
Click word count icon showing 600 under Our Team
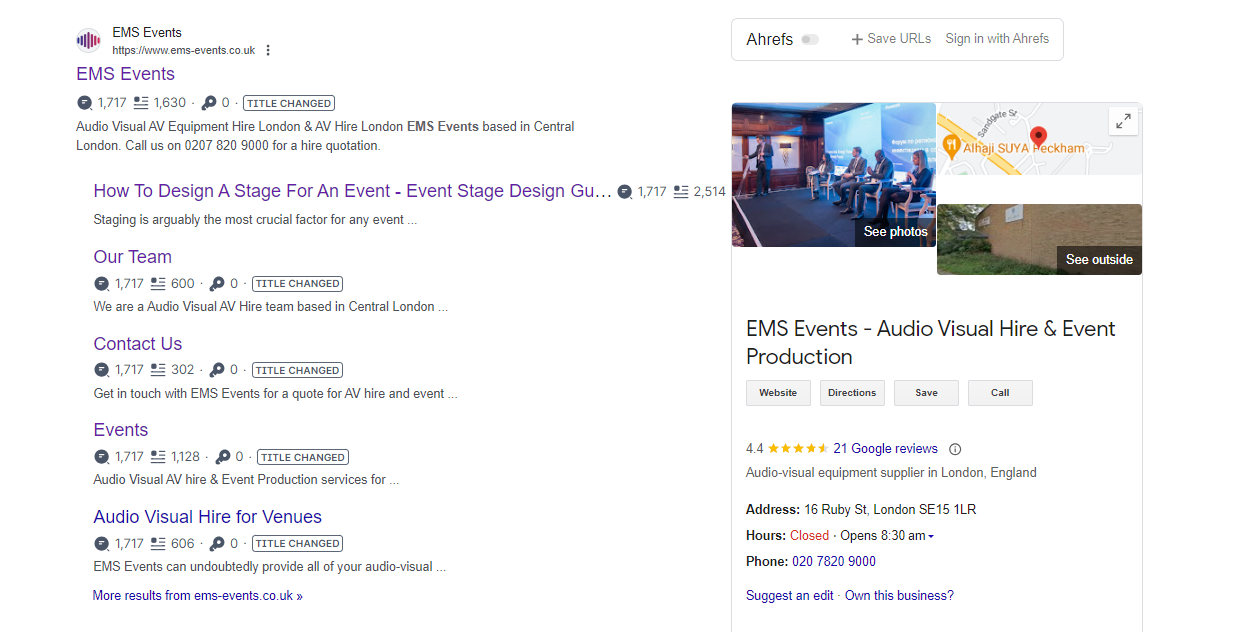pyautogui.click(x=158, y=284)
